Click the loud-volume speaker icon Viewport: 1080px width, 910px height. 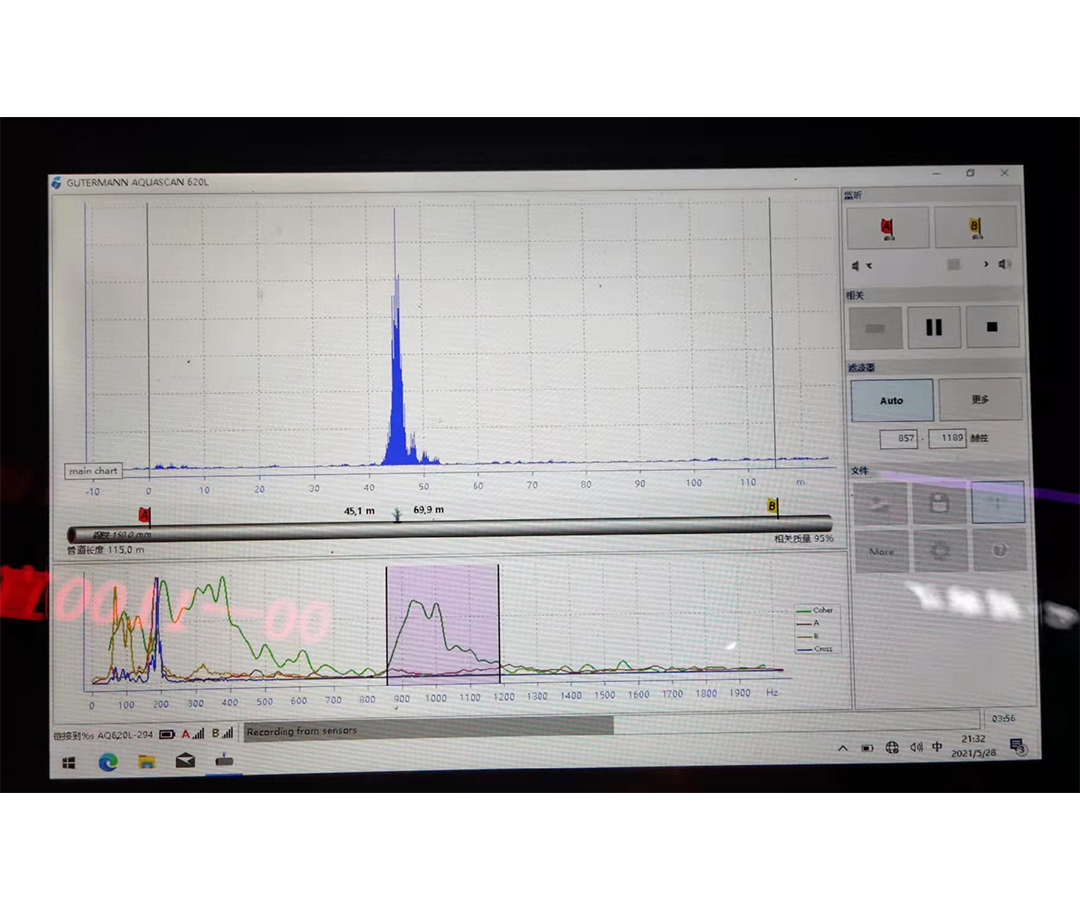1005,264
